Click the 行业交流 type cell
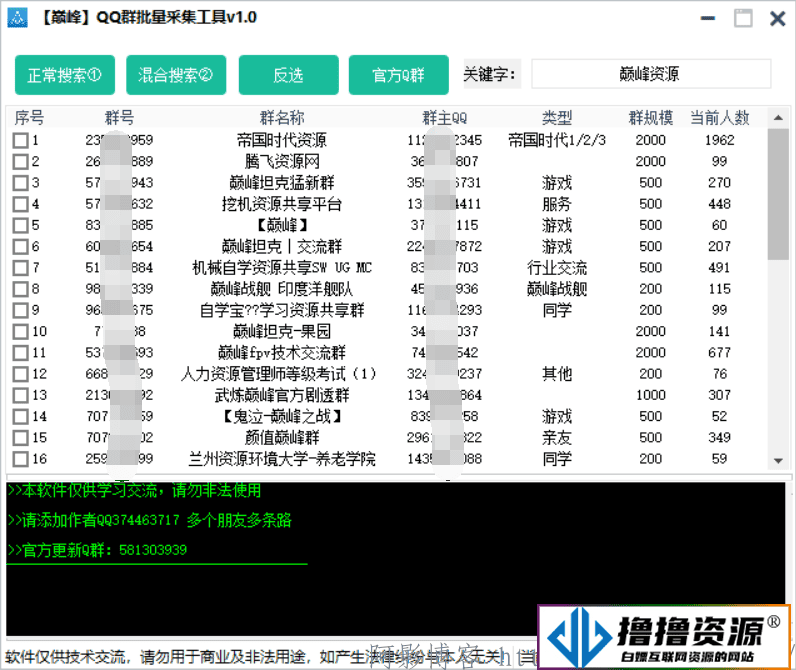 (557, 267)
